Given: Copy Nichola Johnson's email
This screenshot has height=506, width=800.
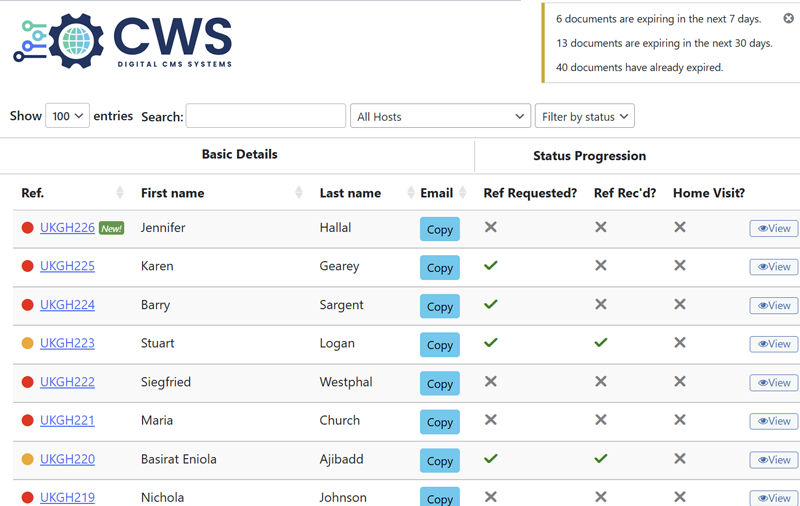Looking at the screenshot, I should [x=440, y=497].
